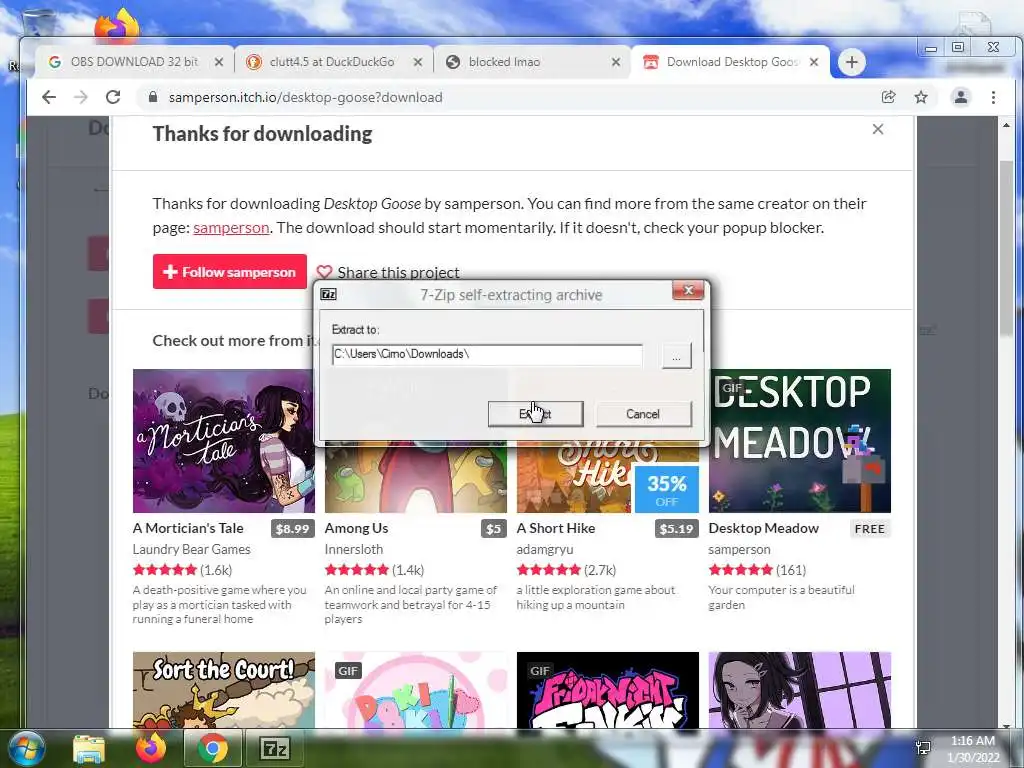The image size is (1024, 768).
Task: Click the Chrome forward arrow
Action: [81, 97]
